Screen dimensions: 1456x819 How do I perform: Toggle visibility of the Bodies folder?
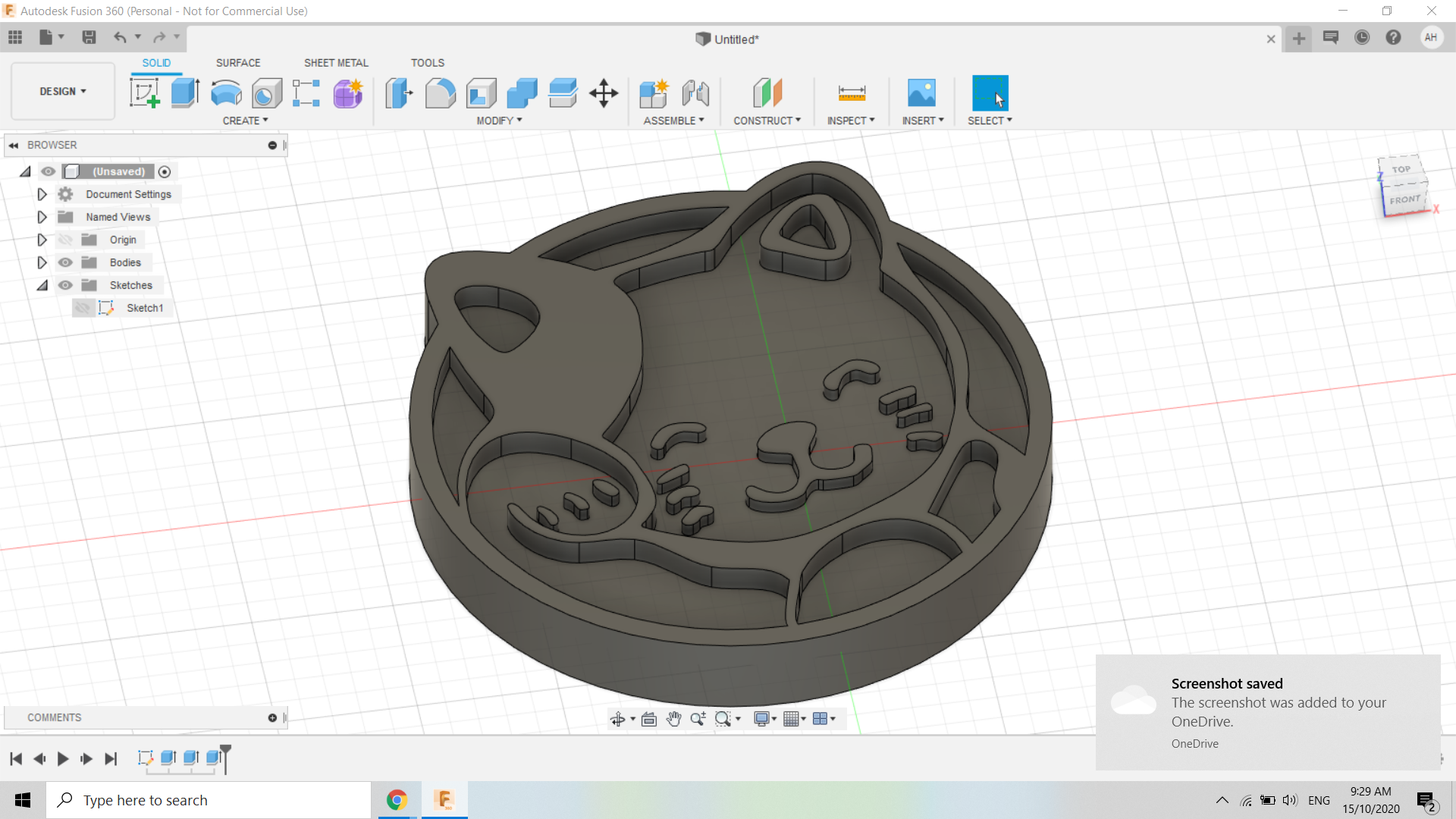click(66, 262)
